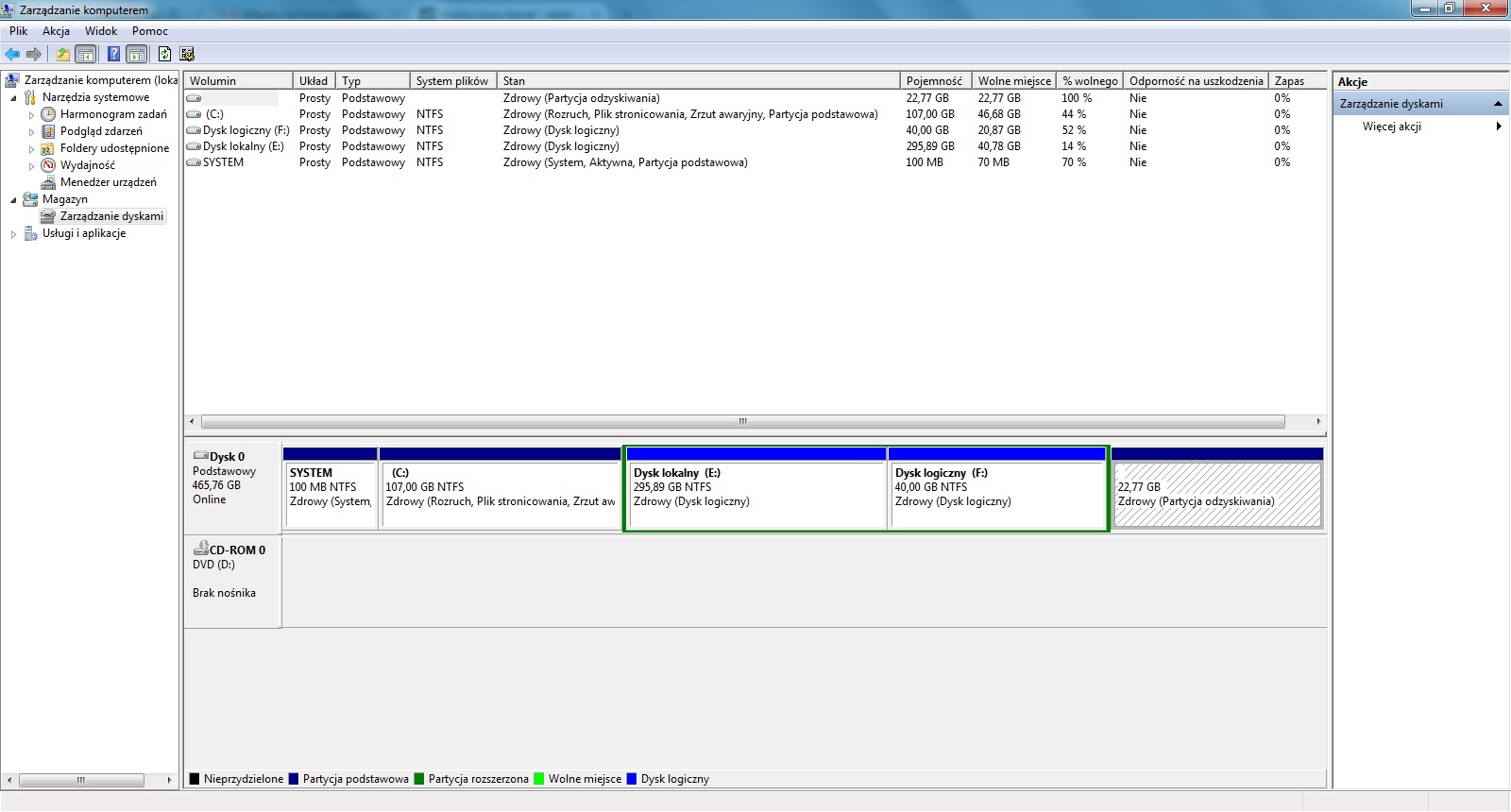Screen dimensions: 1511x812
Task: Click the Refresh toolbar icon
Action: (x=164, y=54)
